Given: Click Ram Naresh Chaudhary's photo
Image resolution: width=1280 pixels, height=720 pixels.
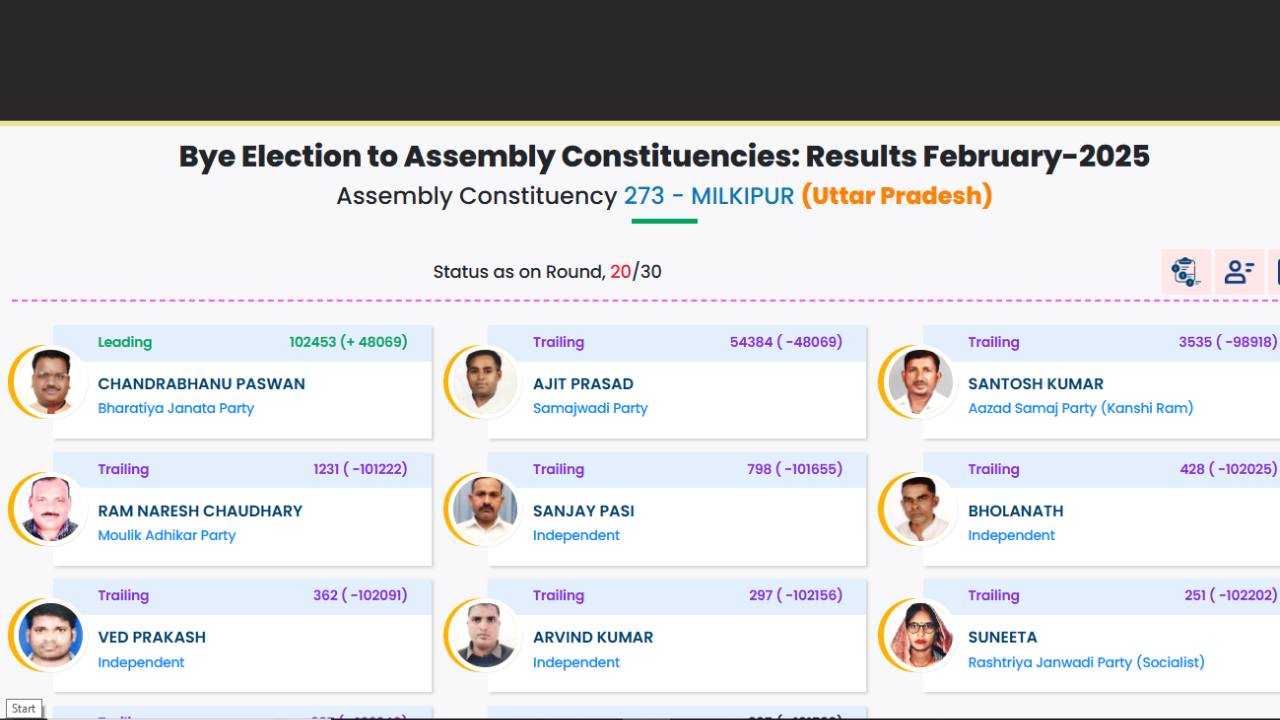Looking at the screenshot, I should pos(50,509).
